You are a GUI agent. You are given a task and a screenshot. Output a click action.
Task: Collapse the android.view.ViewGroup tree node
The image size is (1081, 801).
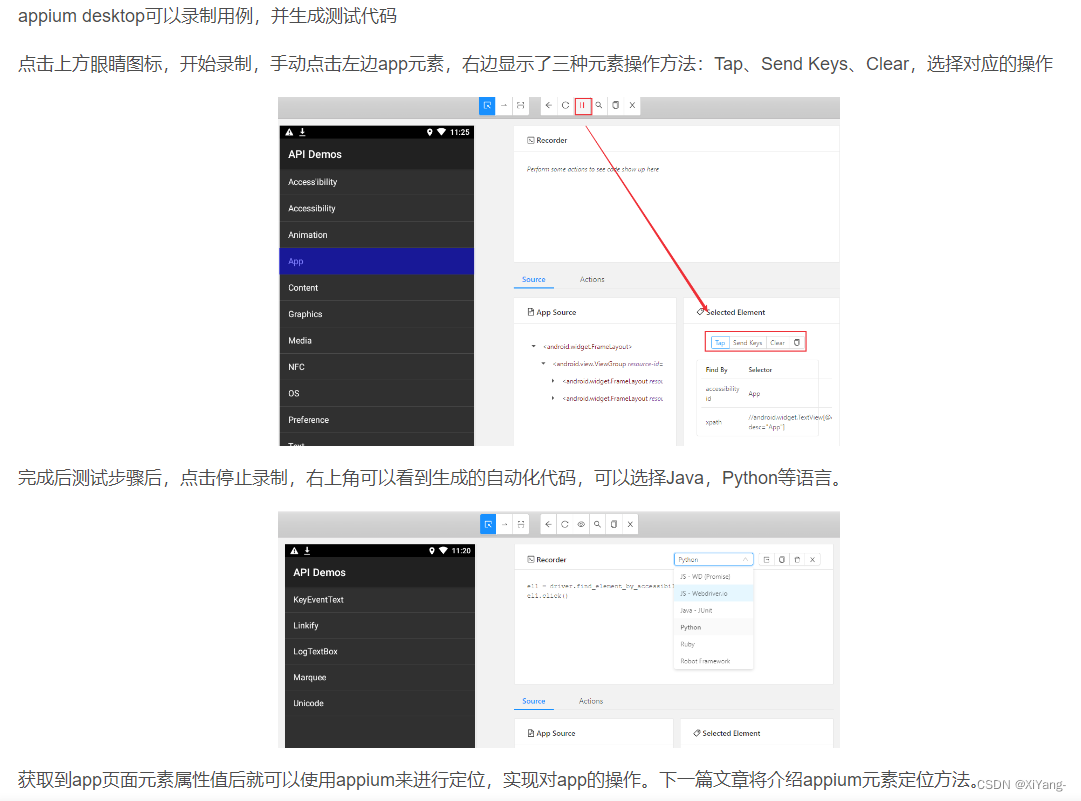point(543,364)
